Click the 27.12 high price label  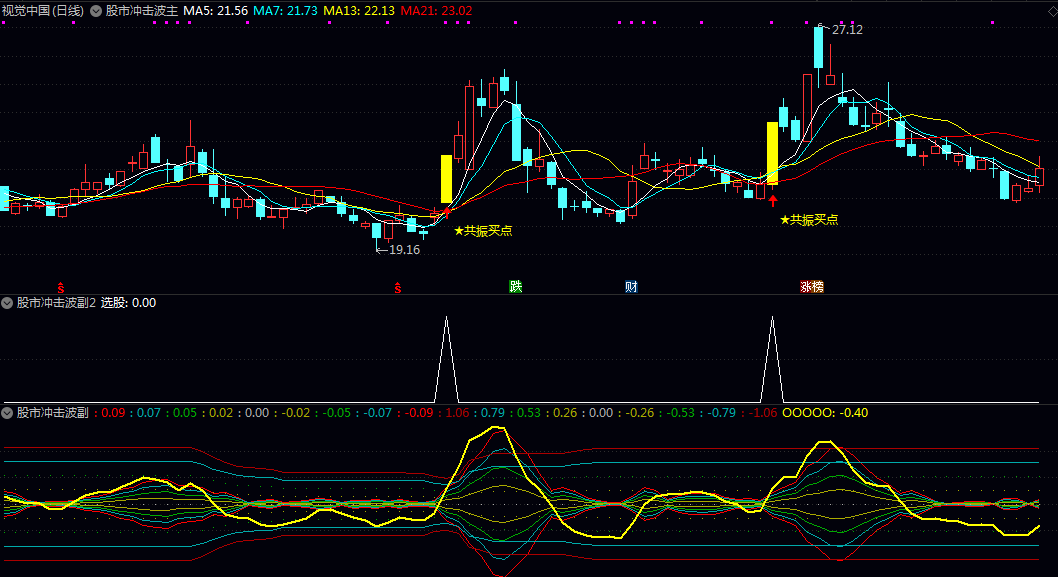pyautogui.click(x=847, y=30)
